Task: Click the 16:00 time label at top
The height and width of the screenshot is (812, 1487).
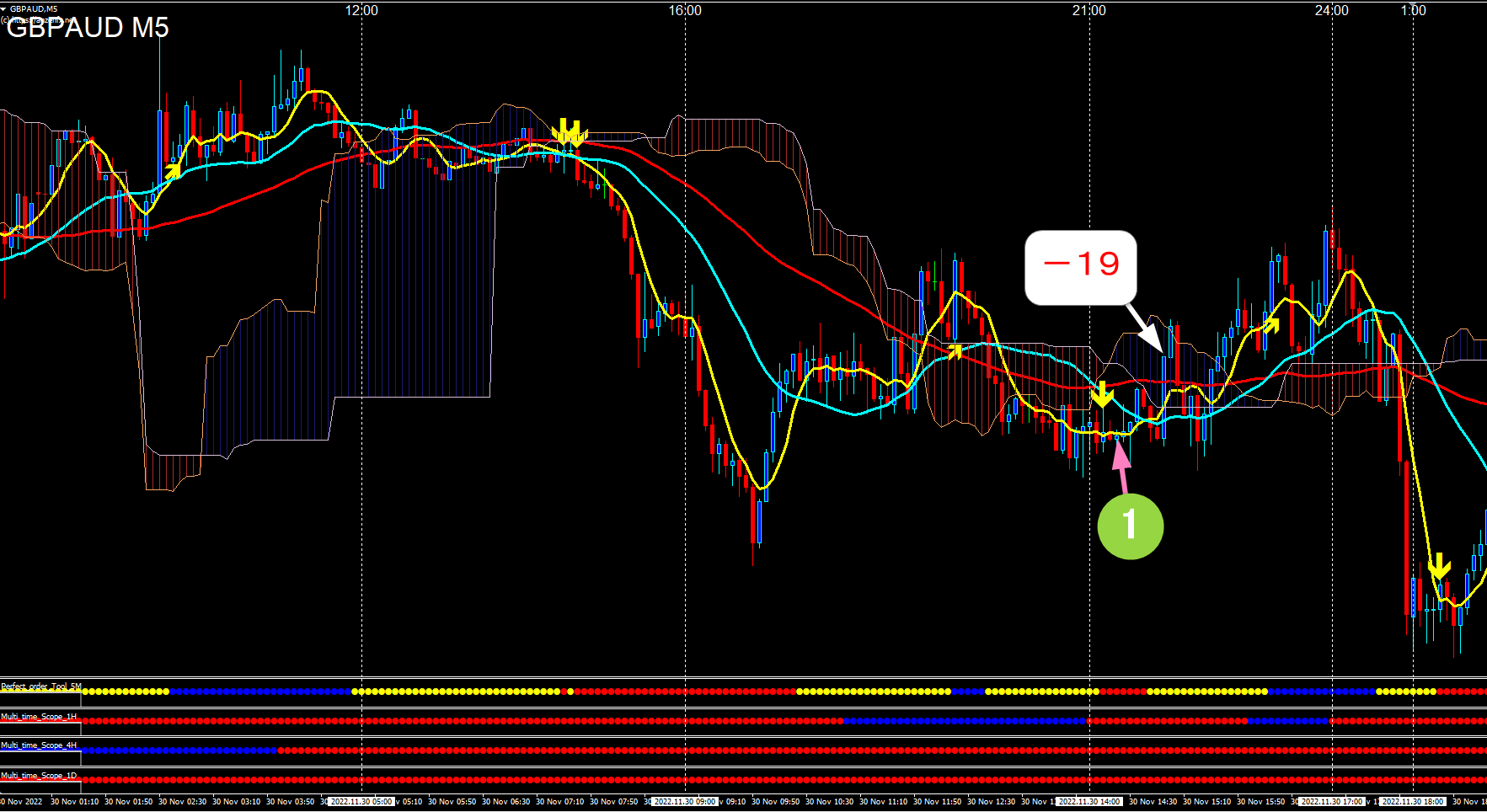Action: [x=685, y=10]
